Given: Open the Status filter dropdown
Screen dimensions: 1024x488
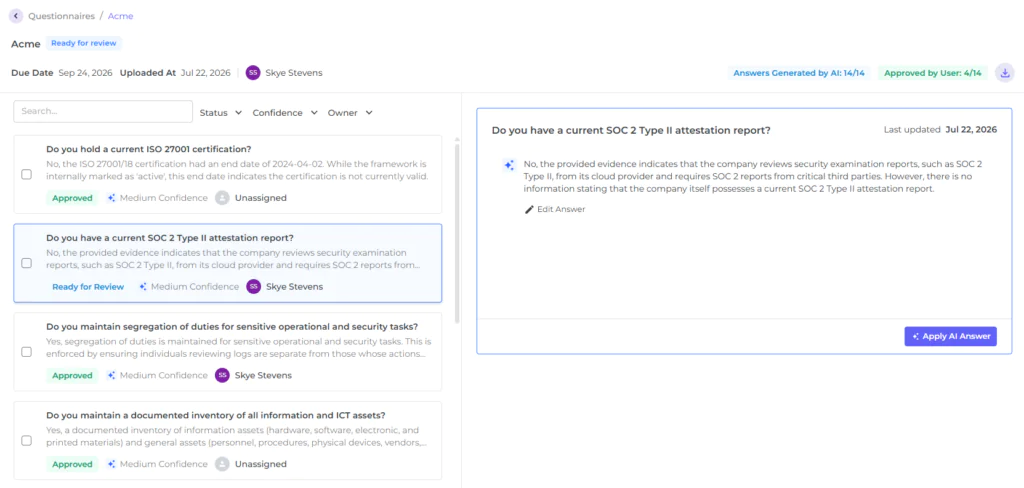Looking at the screenshot, I should (x=221, y=112).
